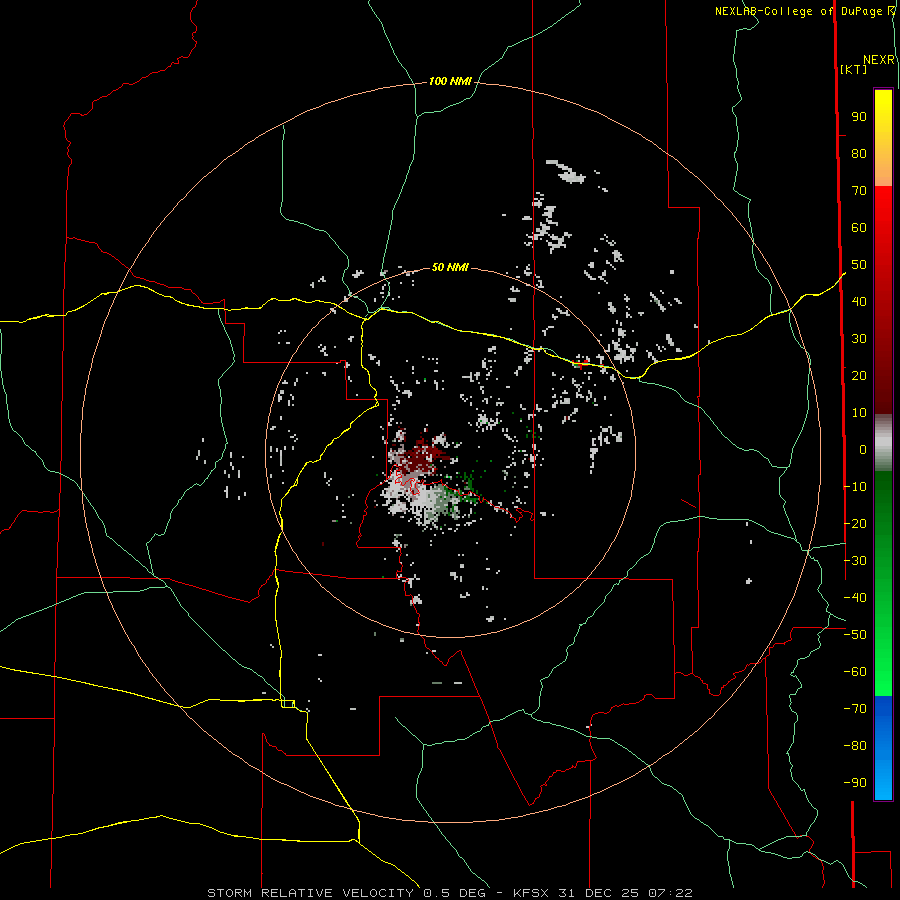The image size is (900, 900).
Task: Click the -60 value on velocity scale
Action: point(855,672)
